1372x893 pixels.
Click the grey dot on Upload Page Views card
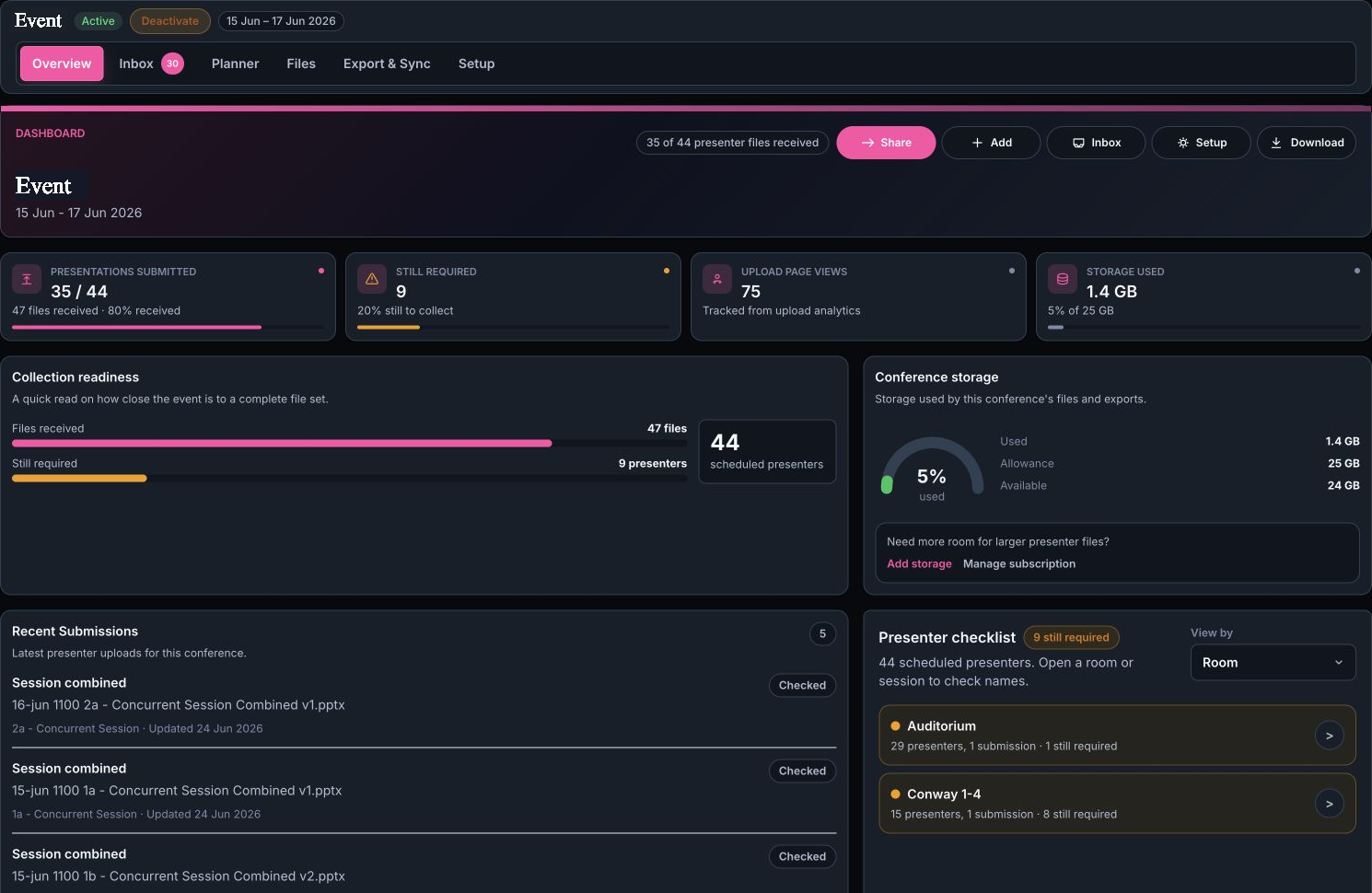[x=1012, y=271]
